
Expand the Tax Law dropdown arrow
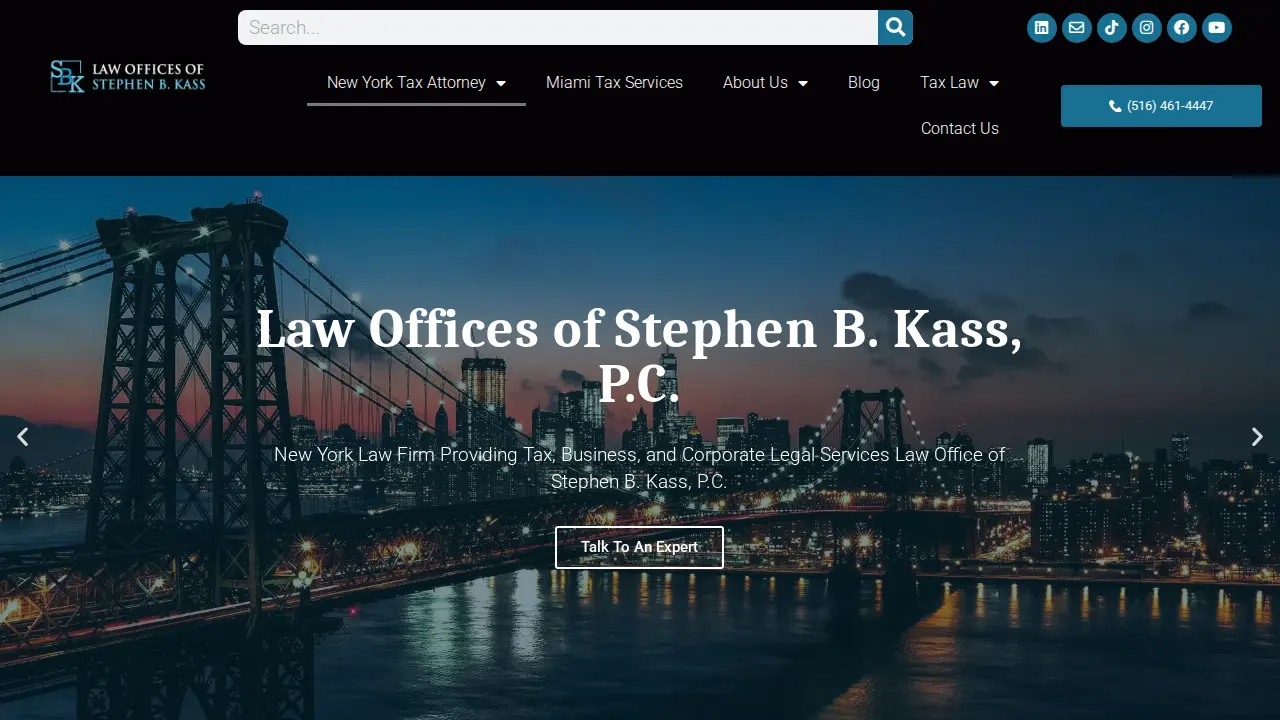(x=994, y=83)
